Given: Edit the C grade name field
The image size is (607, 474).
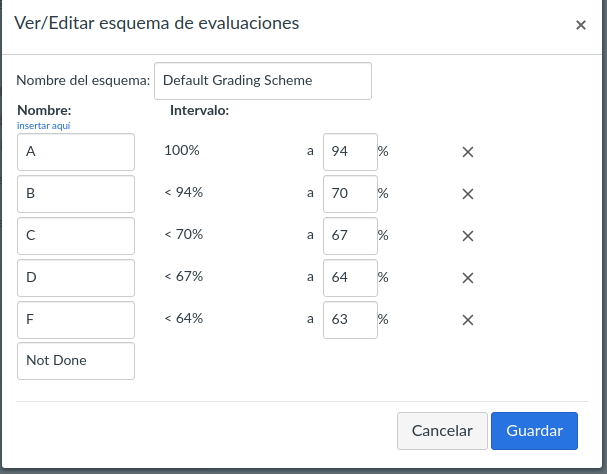Looking at the screenshot, I should tap(76, 236).
